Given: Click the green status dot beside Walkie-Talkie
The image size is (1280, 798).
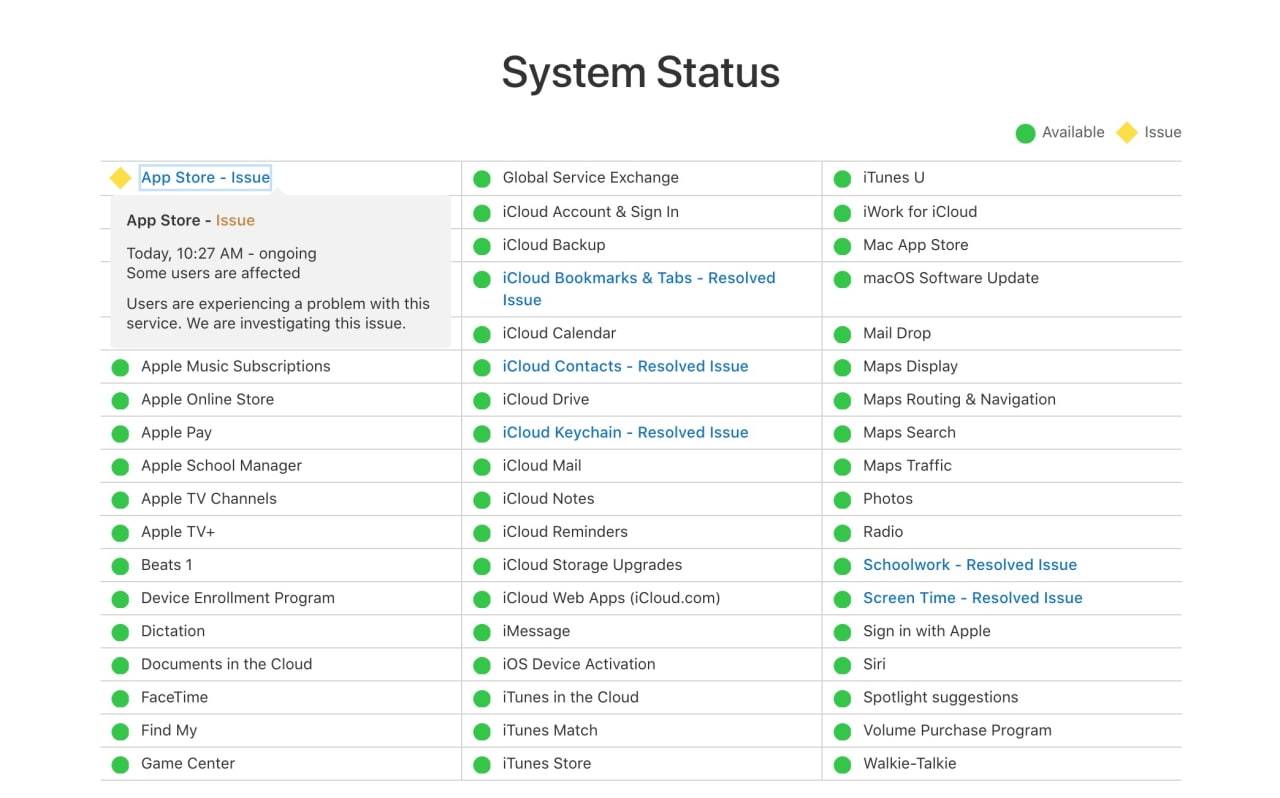Looking at the screenshot, I should tap(843, 765).
